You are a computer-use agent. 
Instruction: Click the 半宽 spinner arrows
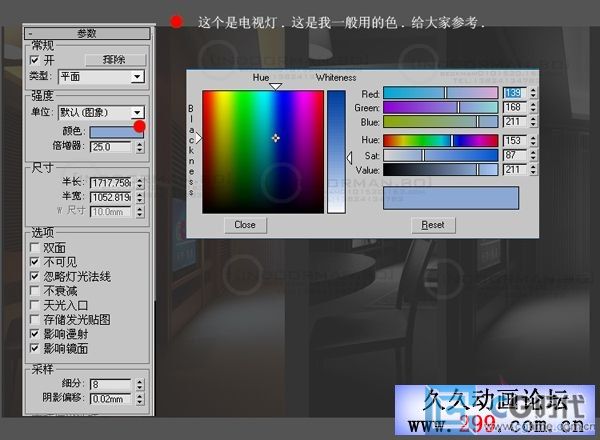(140, 197)
